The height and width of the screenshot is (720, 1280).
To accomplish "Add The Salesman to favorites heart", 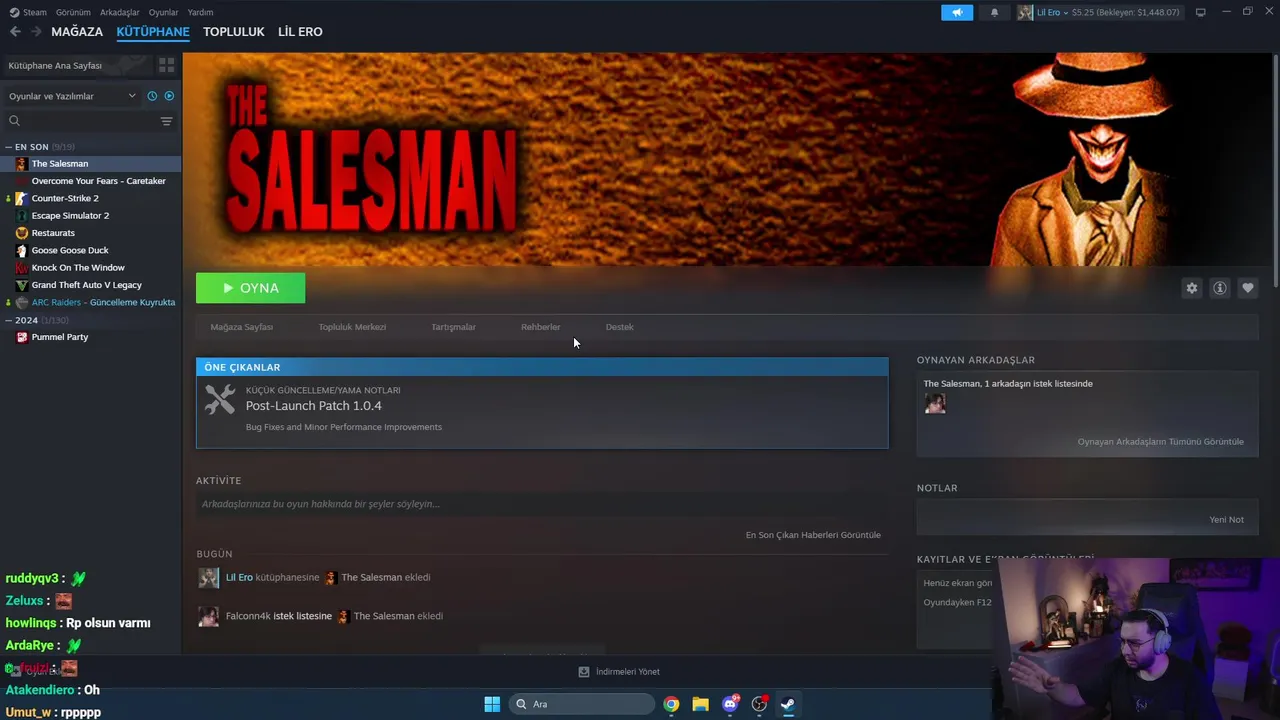I will [1247, 288].
